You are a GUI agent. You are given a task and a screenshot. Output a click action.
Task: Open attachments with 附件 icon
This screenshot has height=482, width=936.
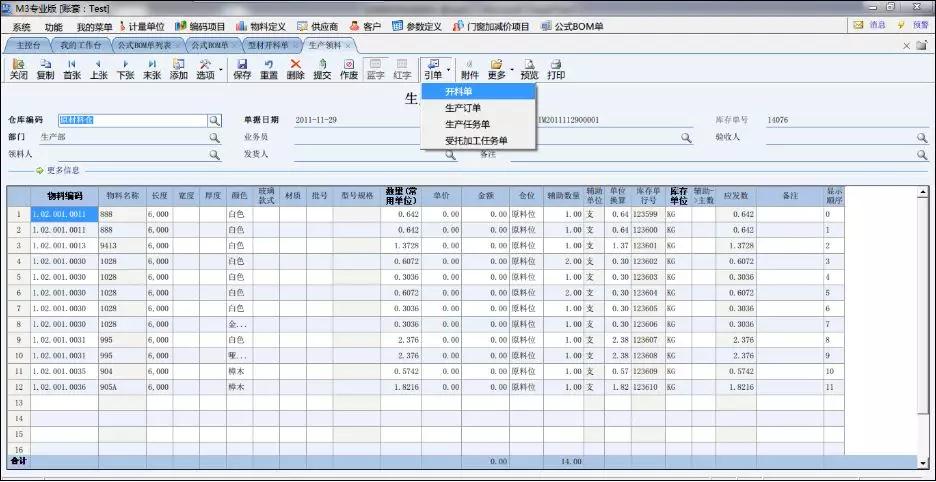tap(470, 70)
